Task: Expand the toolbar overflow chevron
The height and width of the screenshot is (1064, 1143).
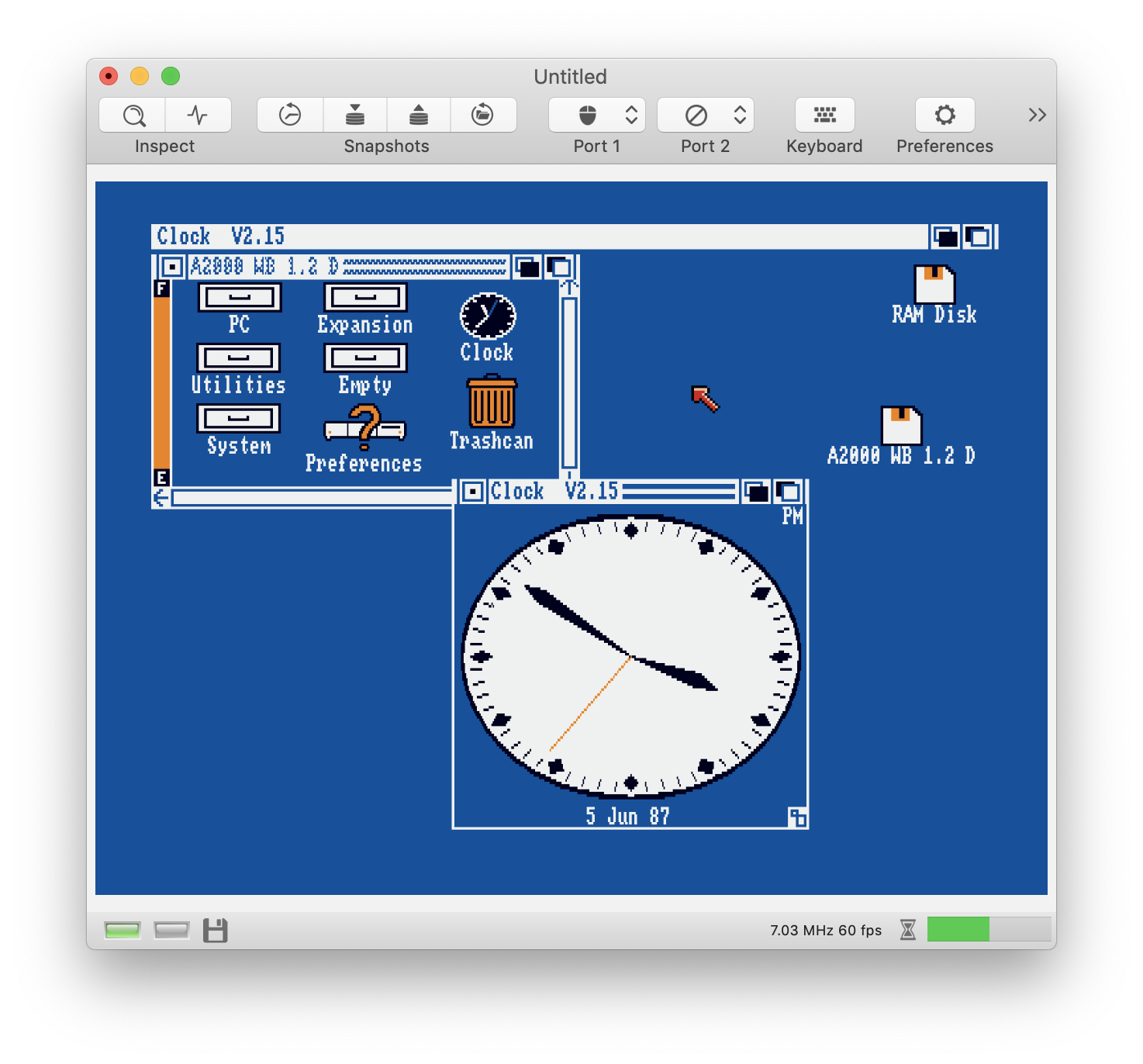Action: point(1037,115)
